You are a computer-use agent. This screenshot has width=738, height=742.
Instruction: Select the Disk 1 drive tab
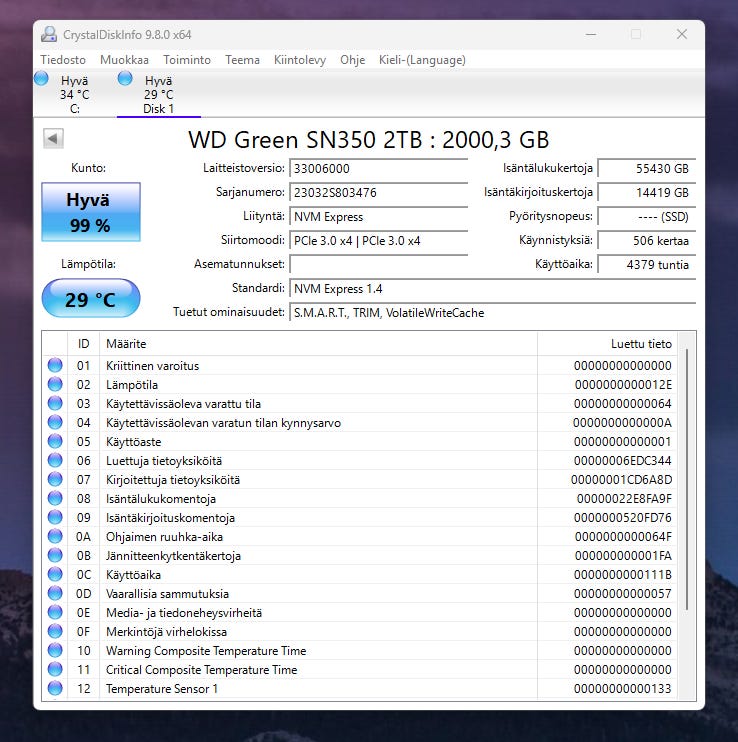click(159, 94)
